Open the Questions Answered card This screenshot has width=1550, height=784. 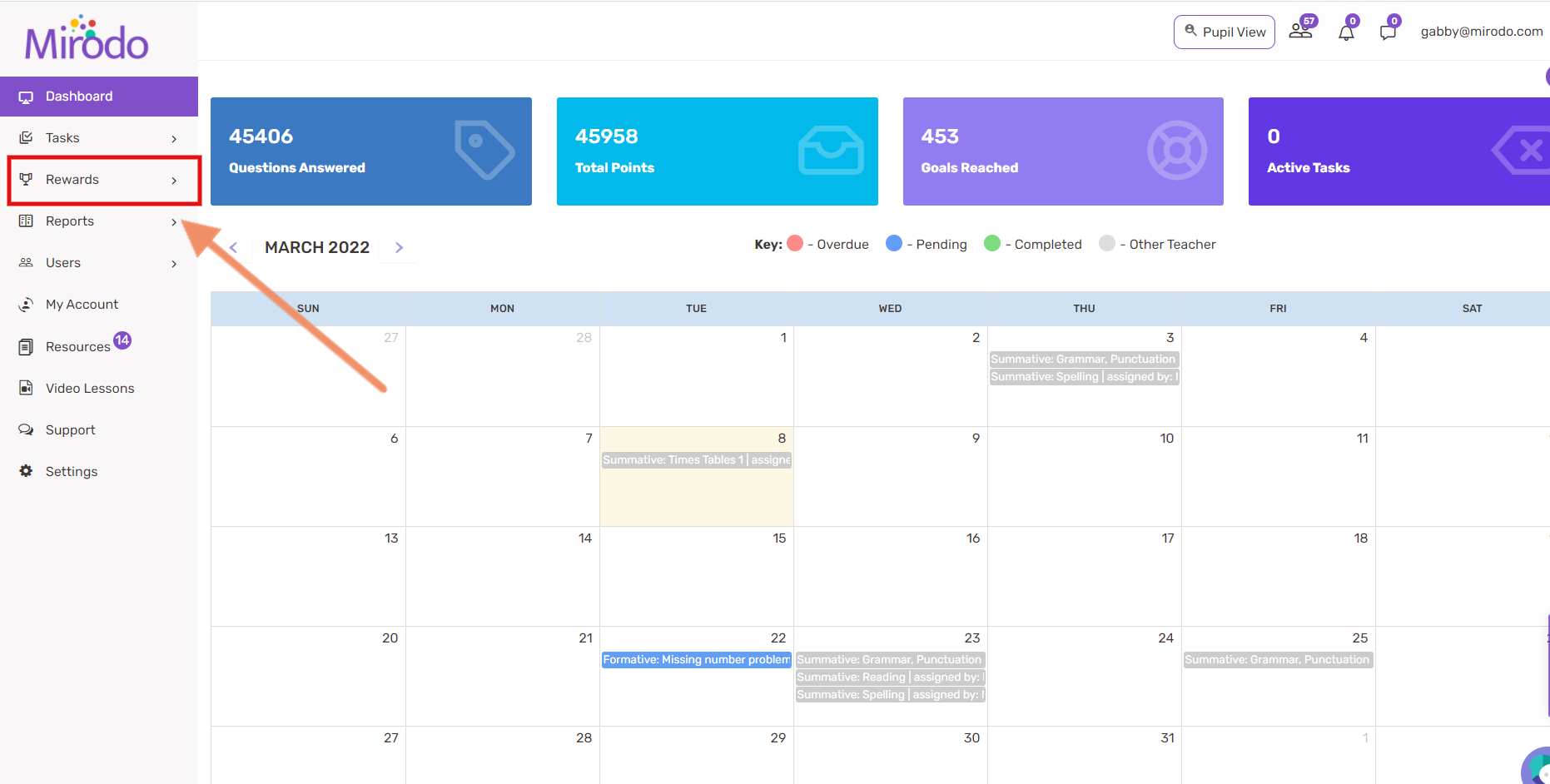coord(371,151)
